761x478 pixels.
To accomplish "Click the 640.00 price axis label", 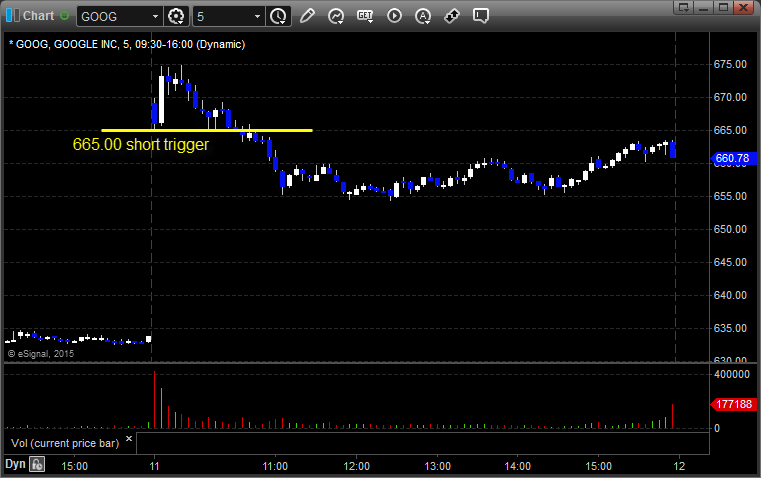I will [x=730, y=296].
